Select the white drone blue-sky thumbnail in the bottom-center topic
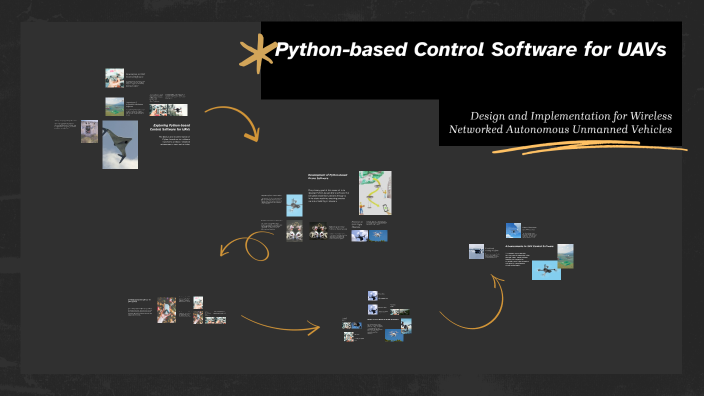704x396 pixels. coord(394,335)
